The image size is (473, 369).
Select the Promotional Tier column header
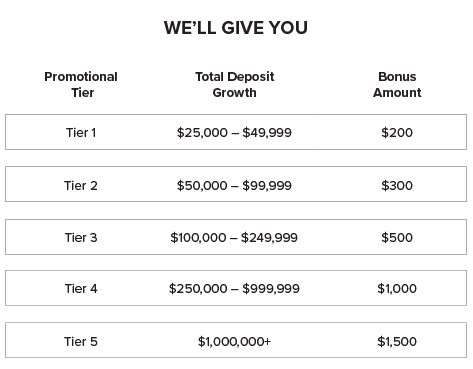[81, 85]
